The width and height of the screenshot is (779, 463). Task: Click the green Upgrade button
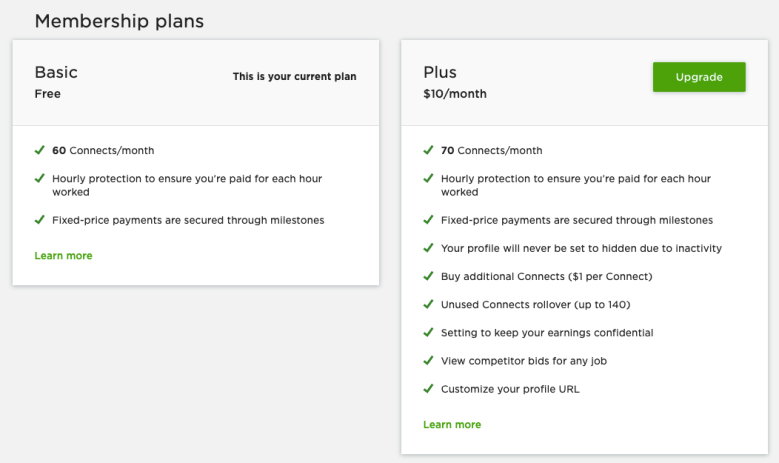coord(699,77)
